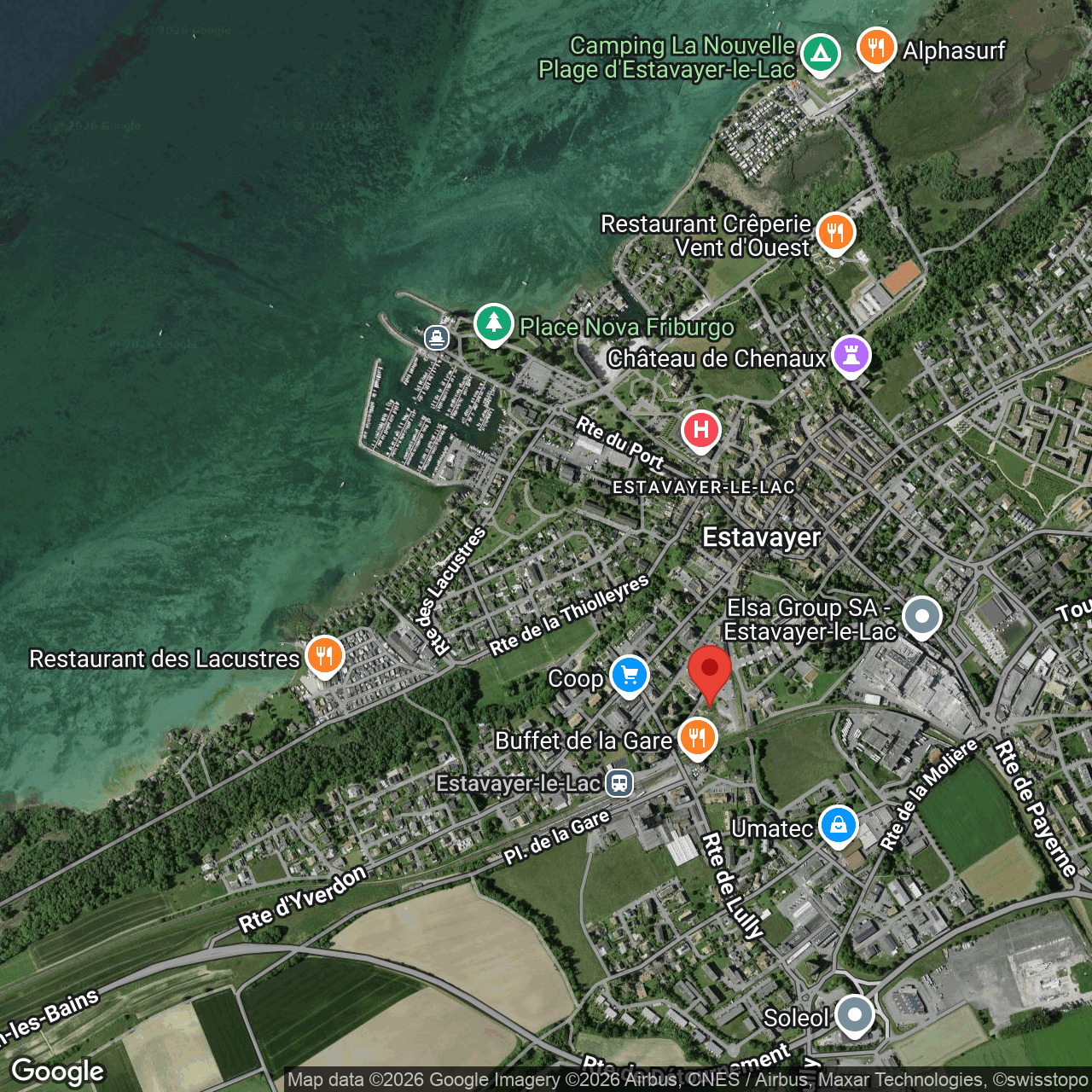
Task: Click the red hospital H marker
Action: point(700,431)
